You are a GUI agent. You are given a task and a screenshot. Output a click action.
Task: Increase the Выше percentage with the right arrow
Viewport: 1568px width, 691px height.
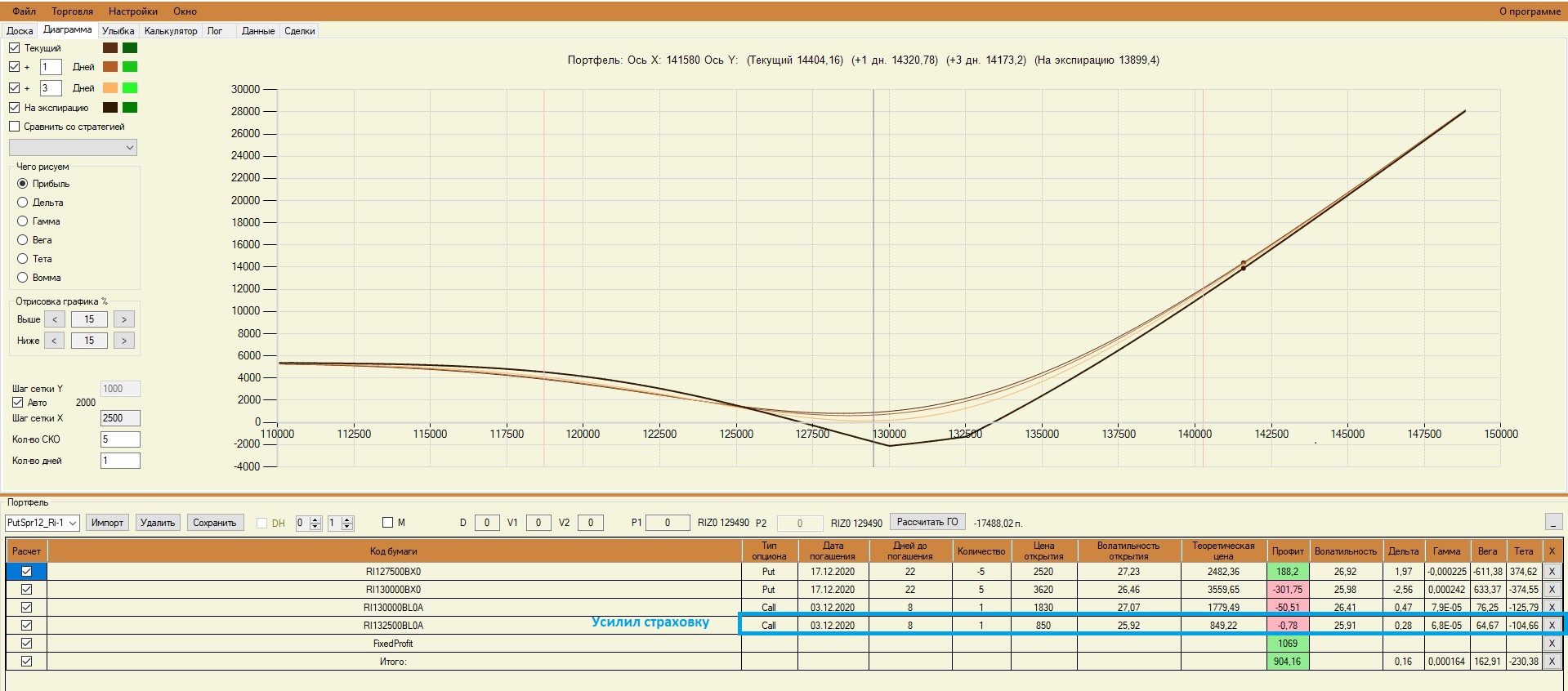(124, 319)
